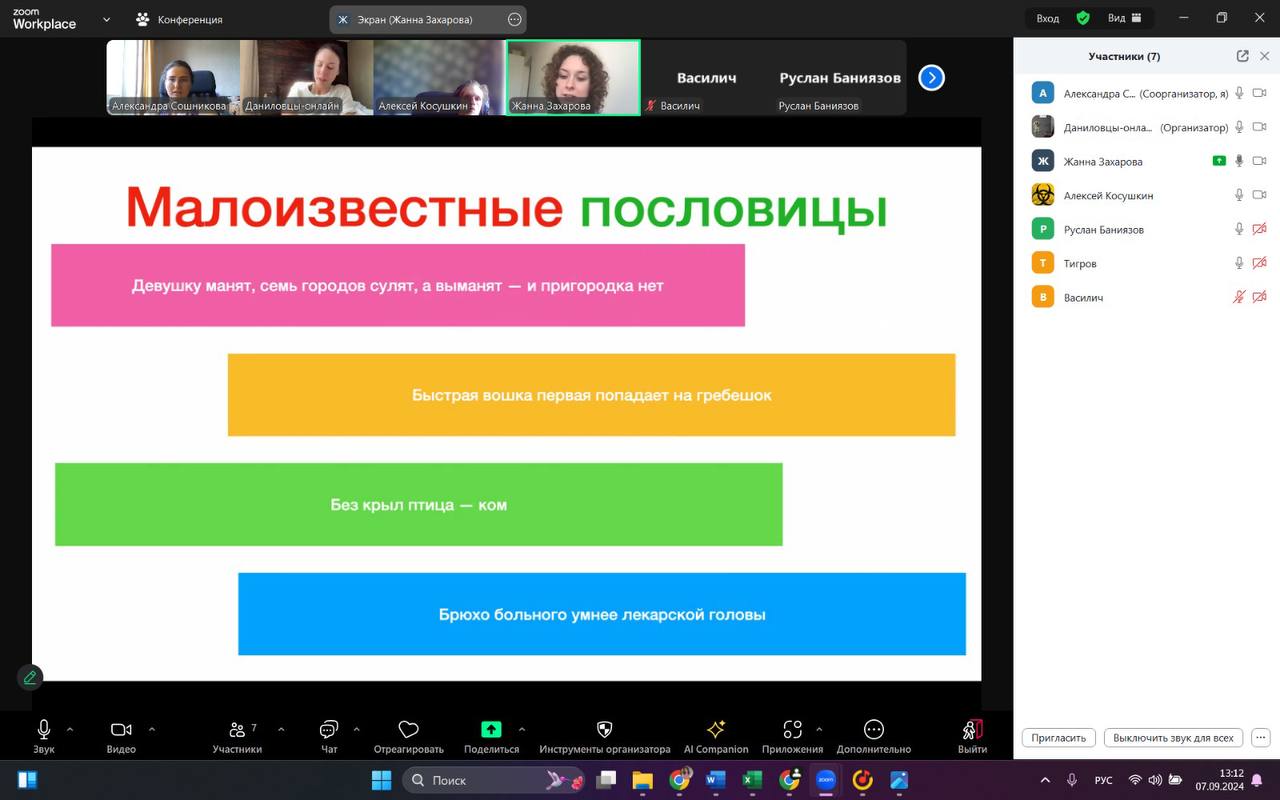The width and height of the screenshot is (1280, 800).
Task: Ask Тигров to start video via crossed camera
Action: [x=1260, y=263]
